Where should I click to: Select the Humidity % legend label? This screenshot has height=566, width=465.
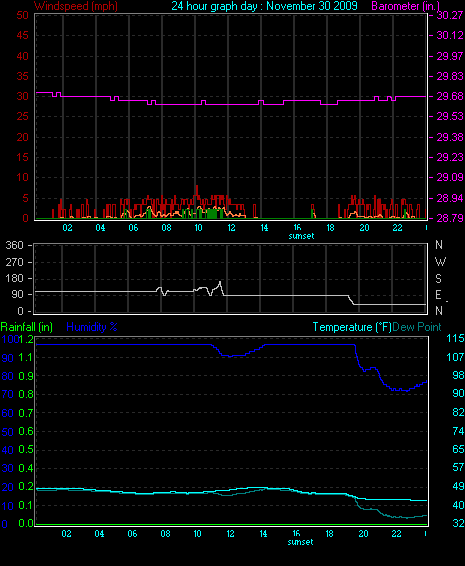coord(92,327)
